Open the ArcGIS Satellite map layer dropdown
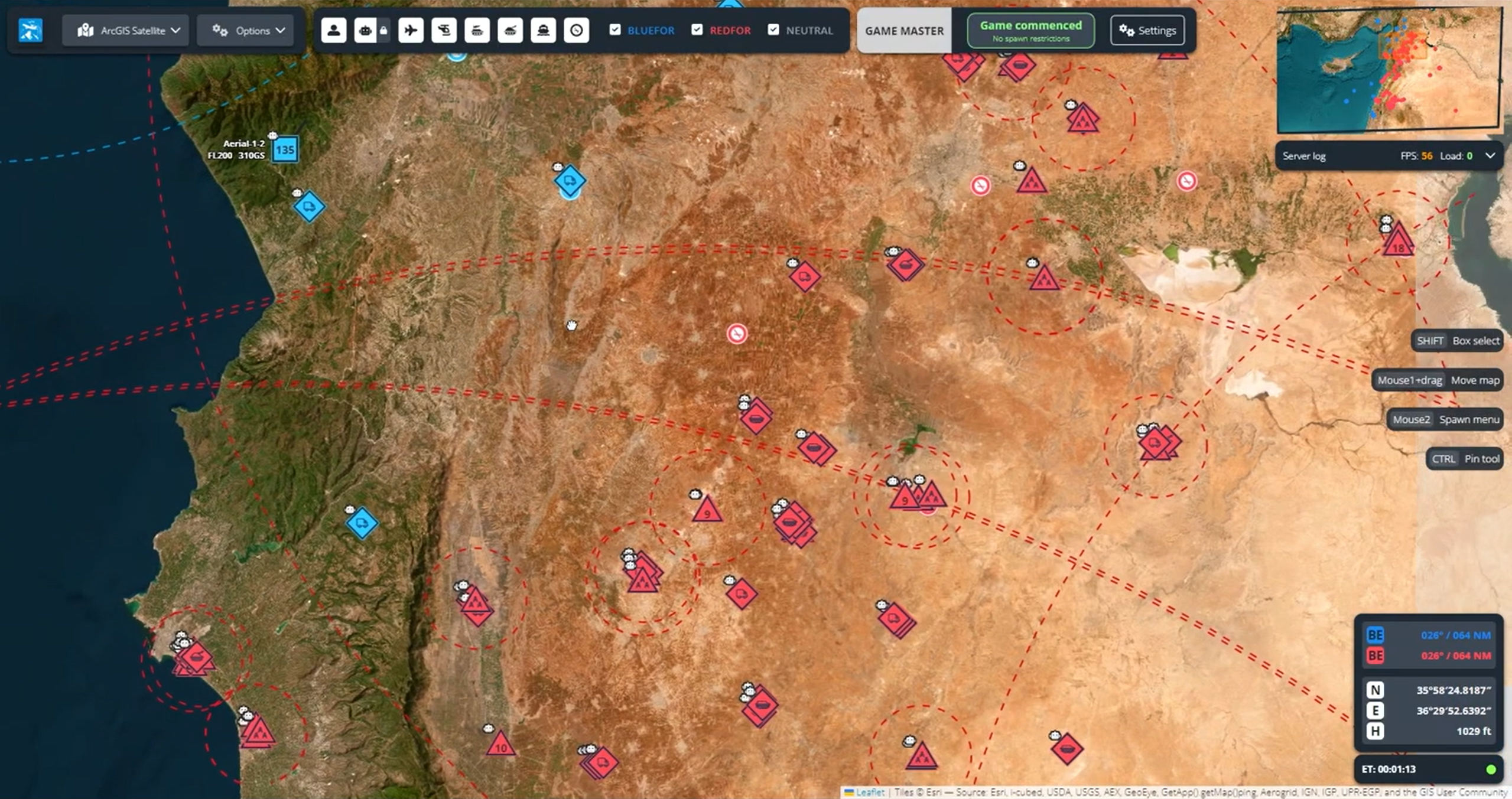 pos(126,30)
